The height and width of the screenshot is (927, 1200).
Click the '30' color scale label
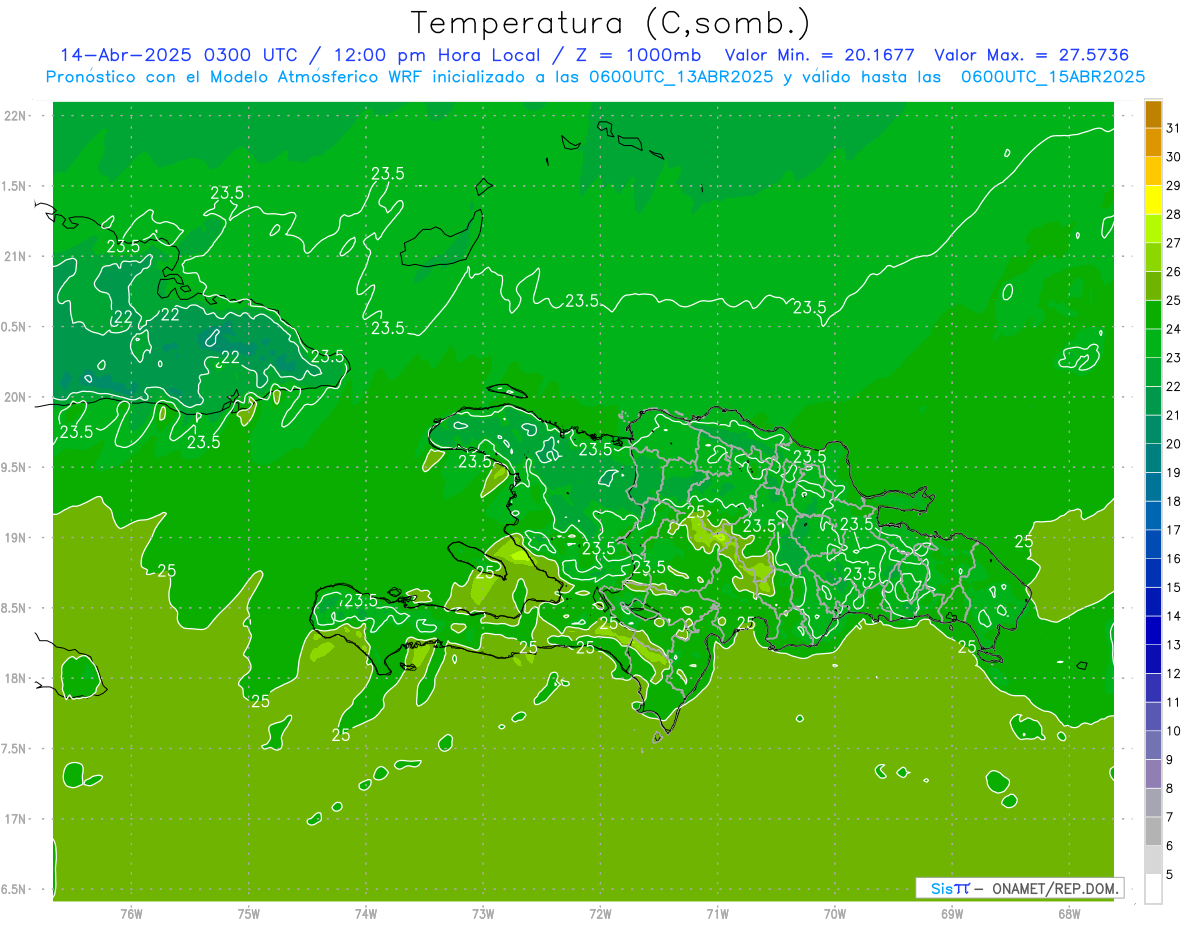click(x=1174, y=156)
